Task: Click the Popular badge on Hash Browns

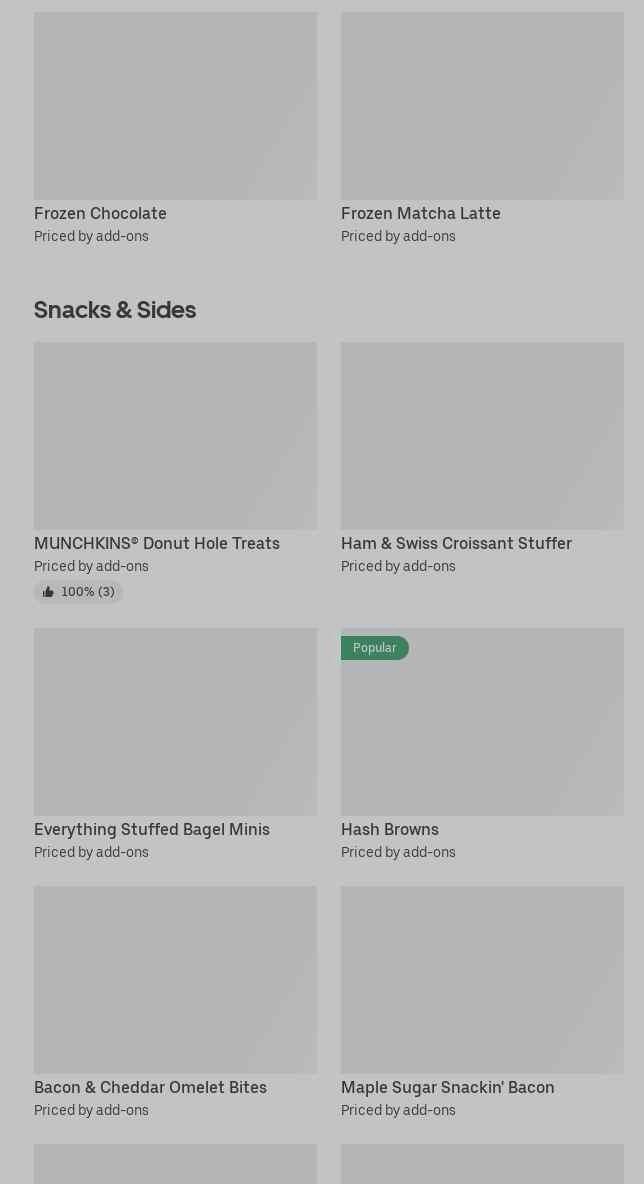Action: pos(374,648)
